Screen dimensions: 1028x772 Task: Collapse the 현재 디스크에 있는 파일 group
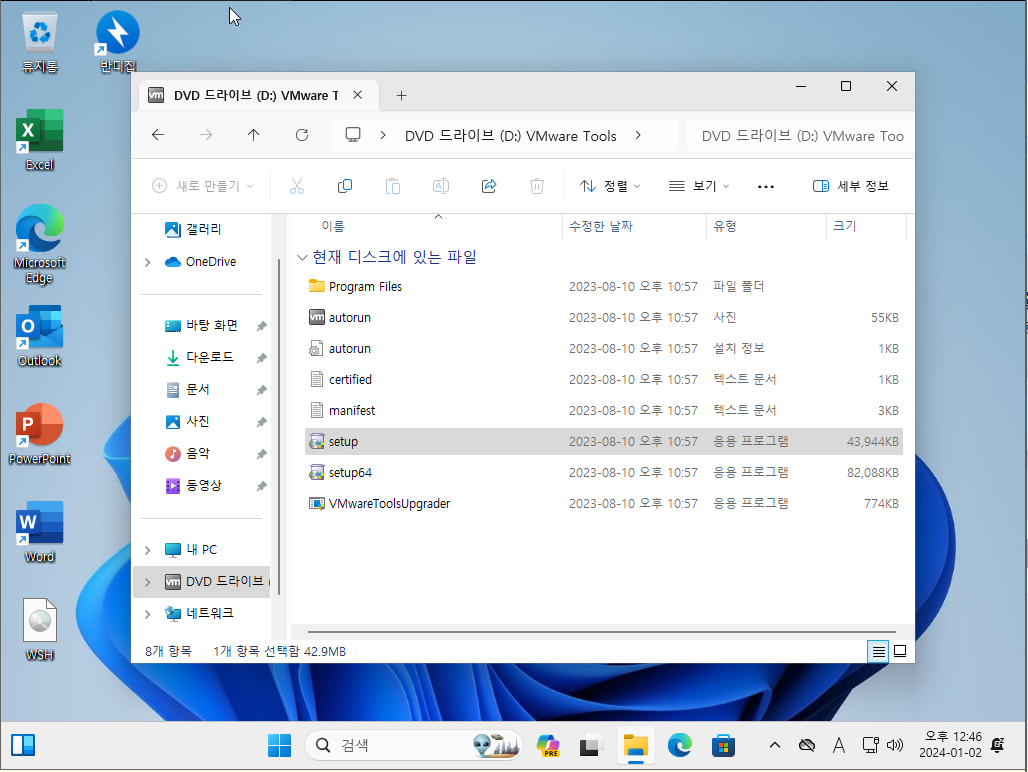pyautogui.click(x=302, y=258)
